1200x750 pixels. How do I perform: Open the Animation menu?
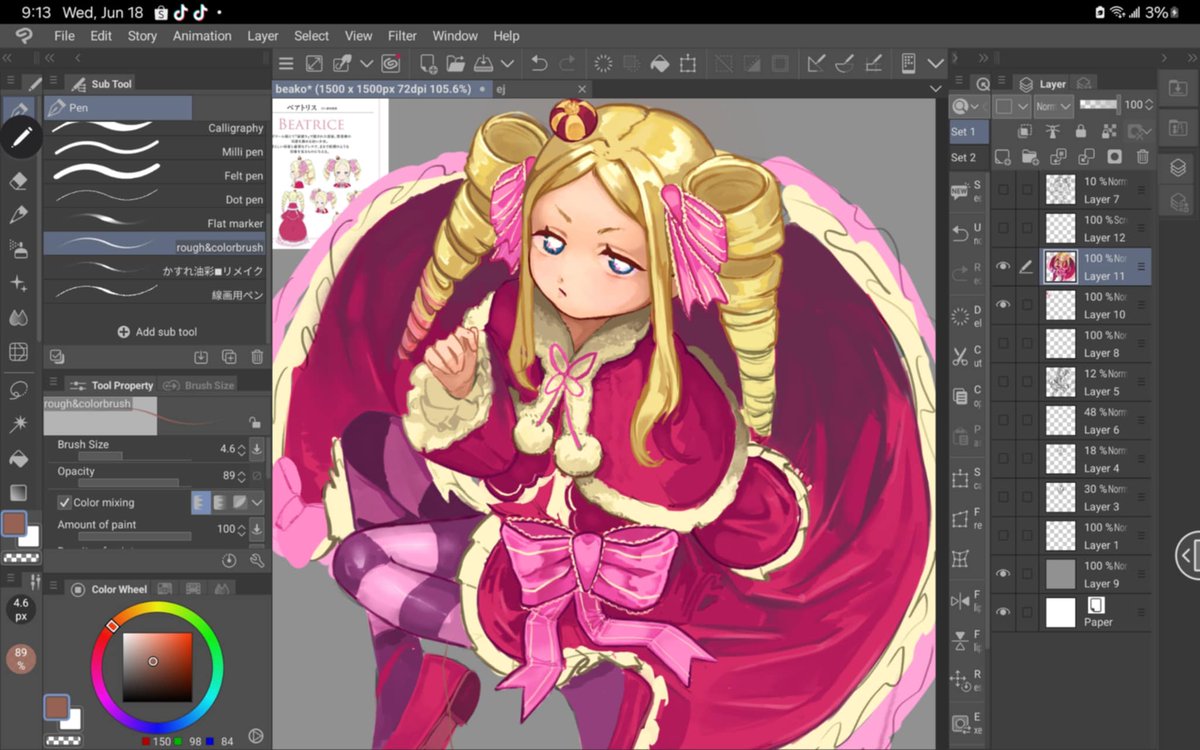pos(202,35)
